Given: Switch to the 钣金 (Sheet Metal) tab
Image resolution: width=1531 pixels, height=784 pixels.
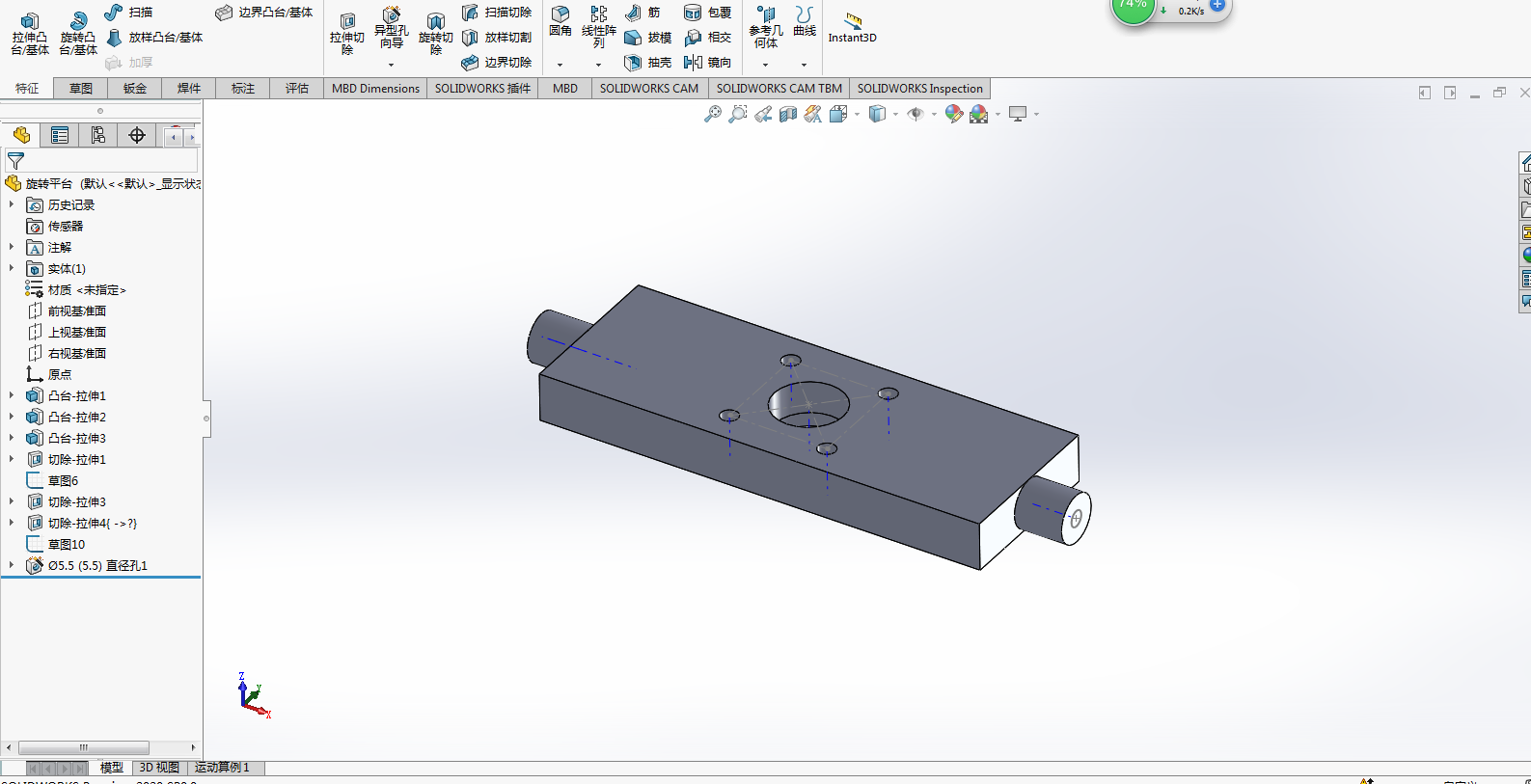Looking at the screenshot, I should tap(135, 88).
